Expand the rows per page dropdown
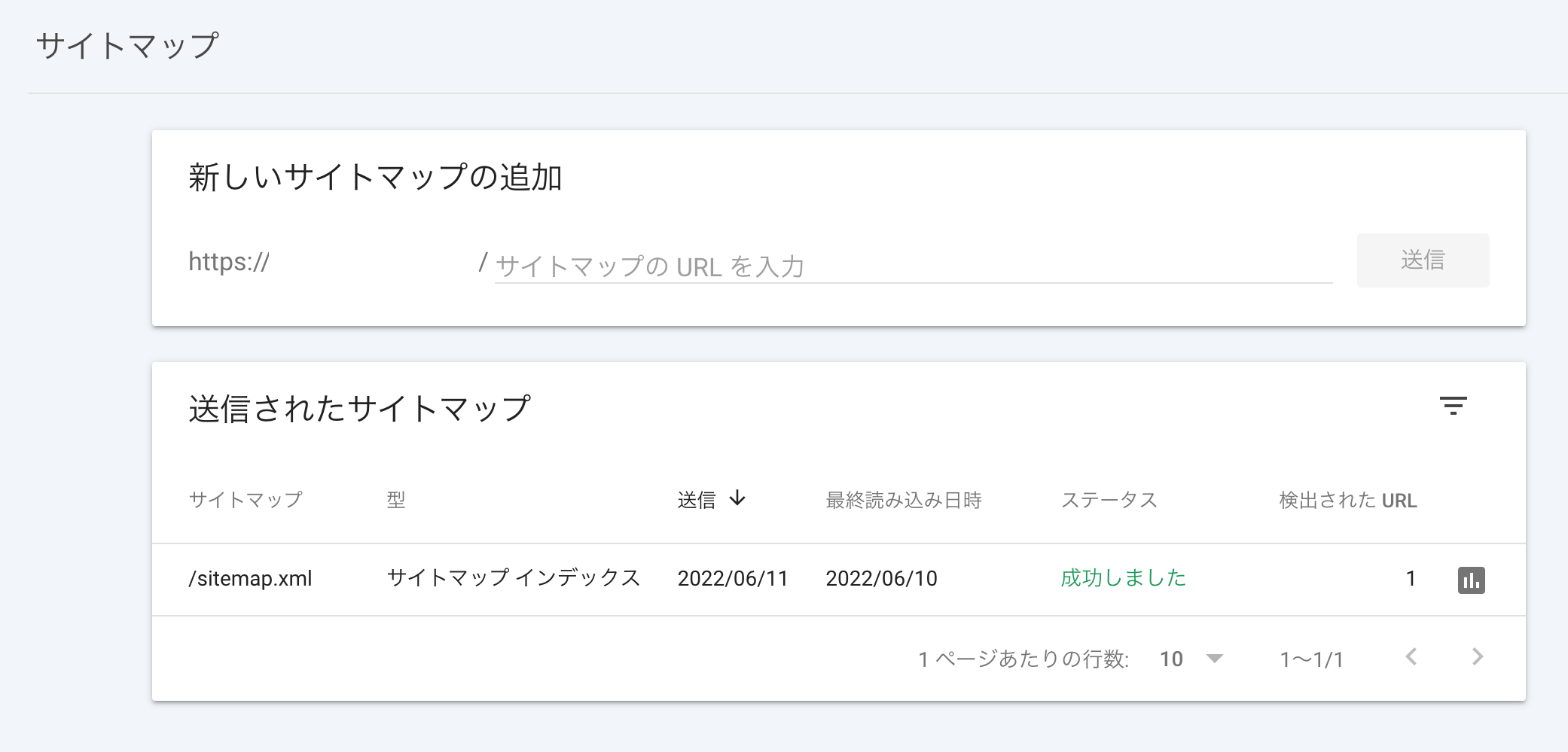Image resolution: width=1568 pixels, height=752 pixels. coord(1214,659)
